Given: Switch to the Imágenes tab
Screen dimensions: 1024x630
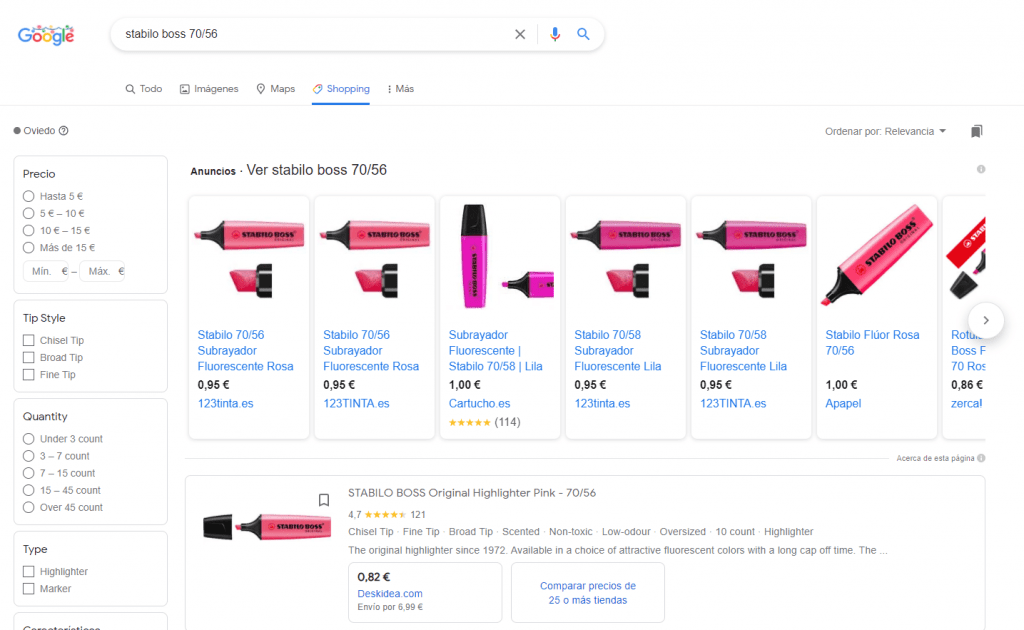Looking at the screenshot, I should coord(209,89).
